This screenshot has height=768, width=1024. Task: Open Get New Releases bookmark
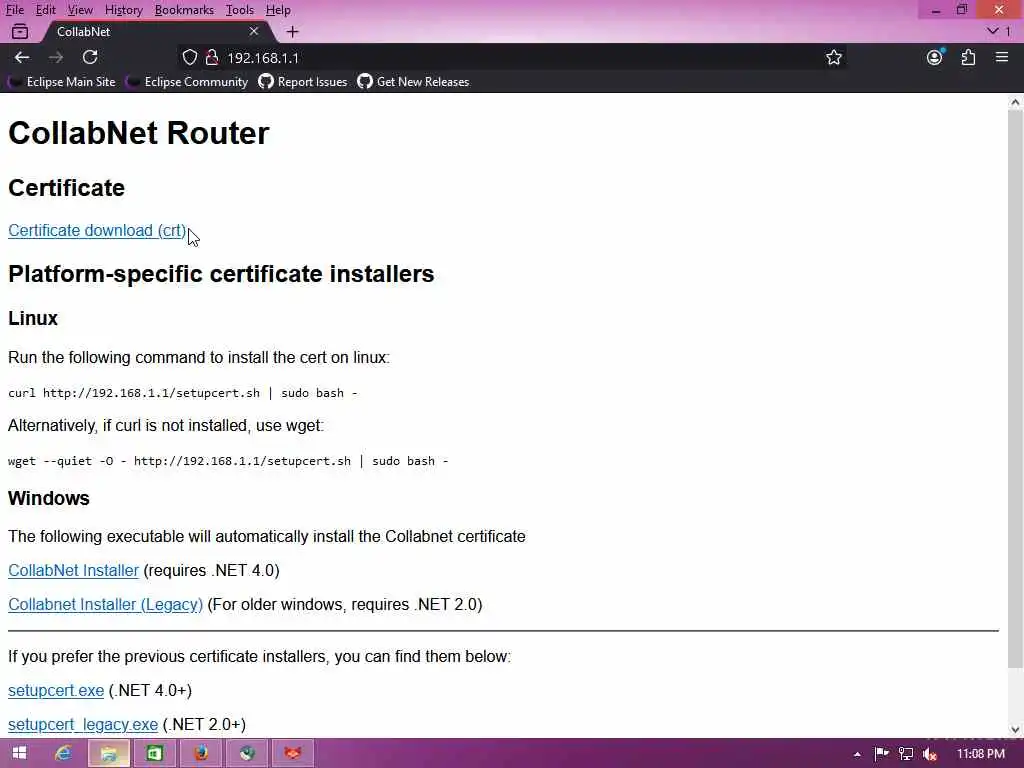[x=413, y=82]
